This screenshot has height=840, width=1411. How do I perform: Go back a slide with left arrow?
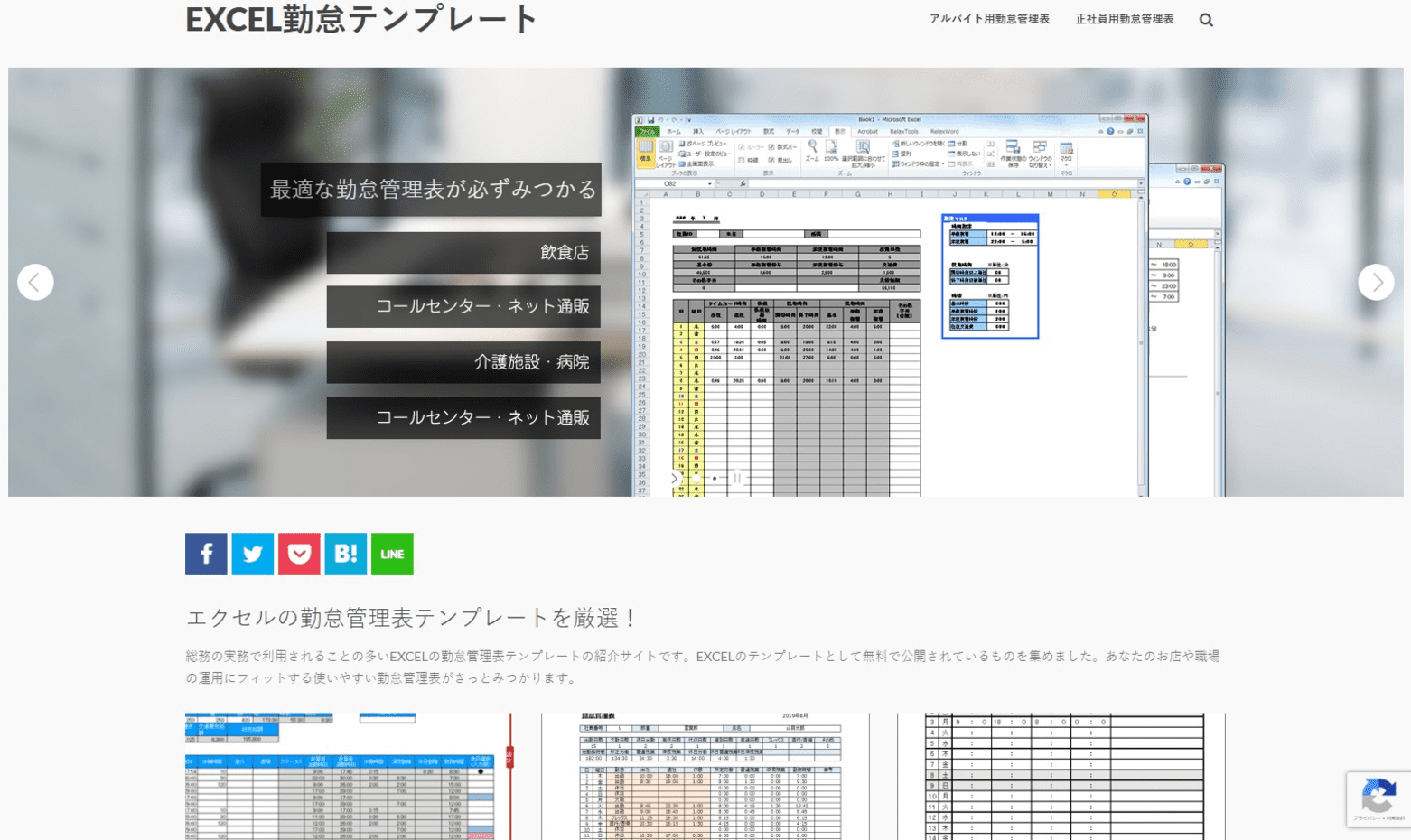35,281
